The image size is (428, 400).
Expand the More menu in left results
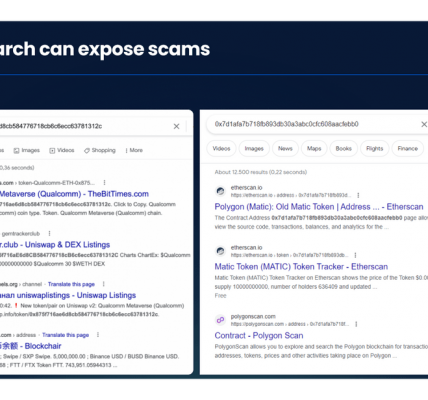coord(134,150)
